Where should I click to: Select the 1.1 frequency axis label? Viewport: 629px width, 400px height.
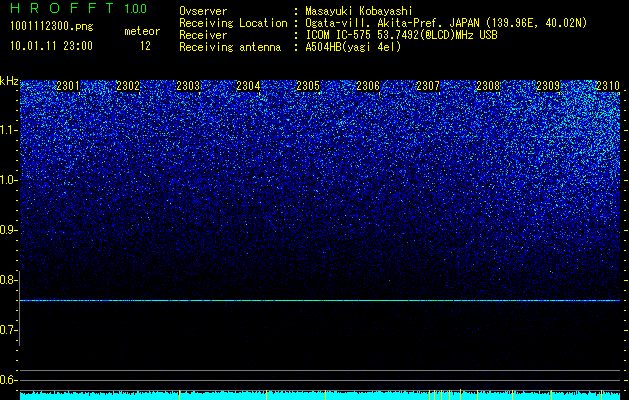tap(9, 130)
